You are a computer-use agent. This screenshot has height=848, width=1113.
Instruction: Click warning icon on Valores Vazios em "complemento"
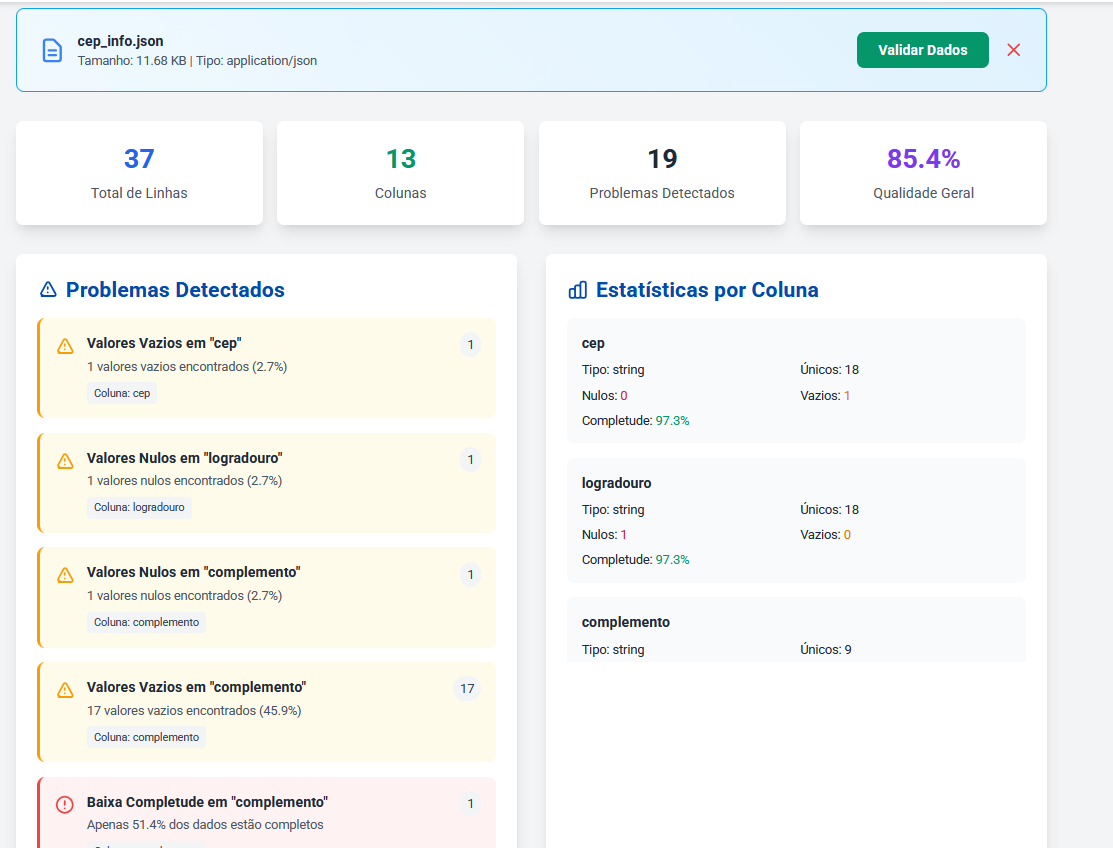click(65, 690)
